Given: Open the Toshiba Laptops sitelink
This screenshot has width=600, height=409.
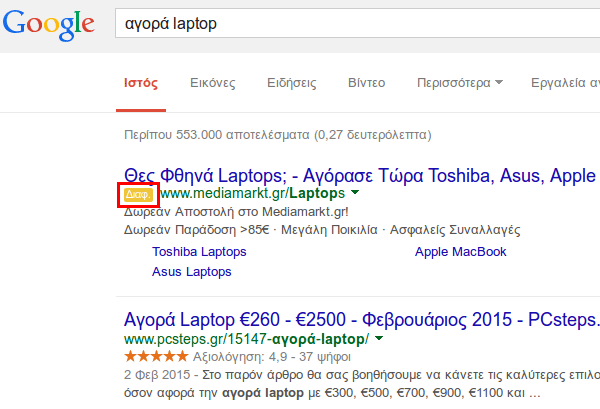Looking at the screenshot, I should 199,252.
